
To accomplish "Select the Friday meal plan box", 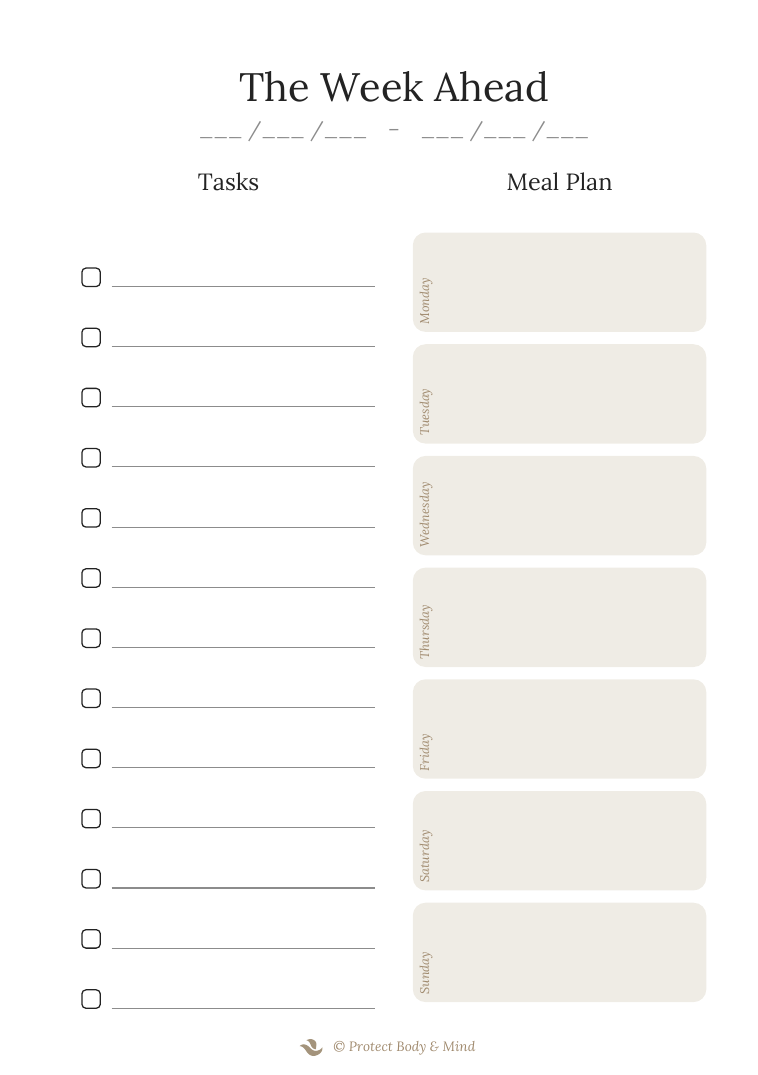I will [559, 729].
